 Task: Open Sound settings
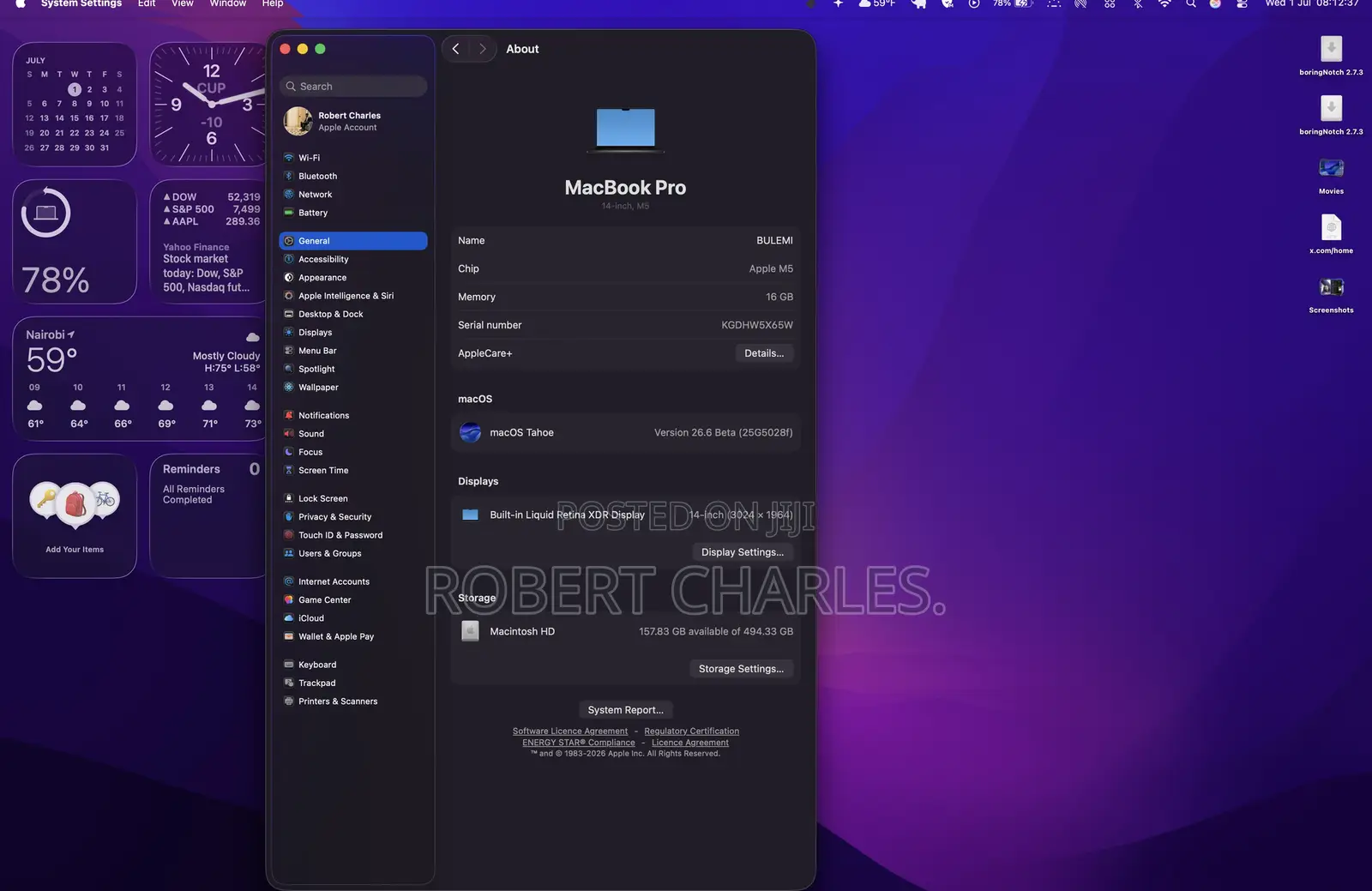point(352,434)
